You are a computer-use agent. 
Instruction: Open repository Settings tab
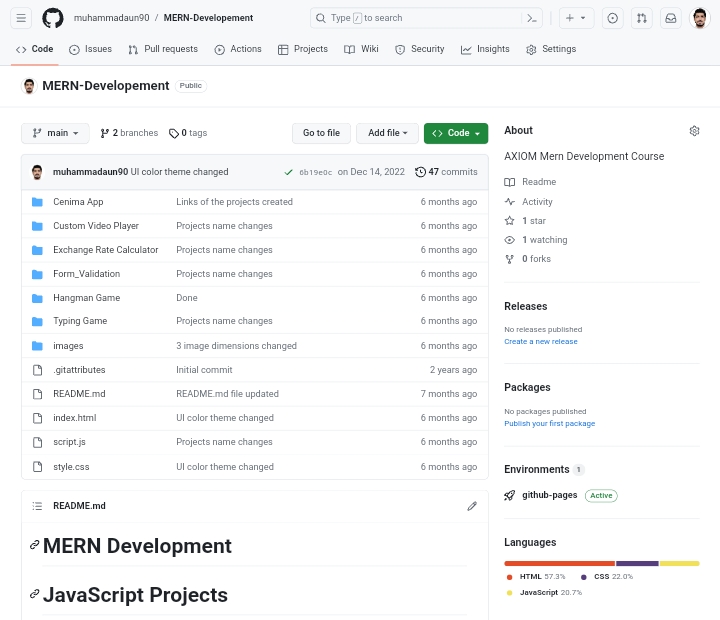tap(551, 49)
